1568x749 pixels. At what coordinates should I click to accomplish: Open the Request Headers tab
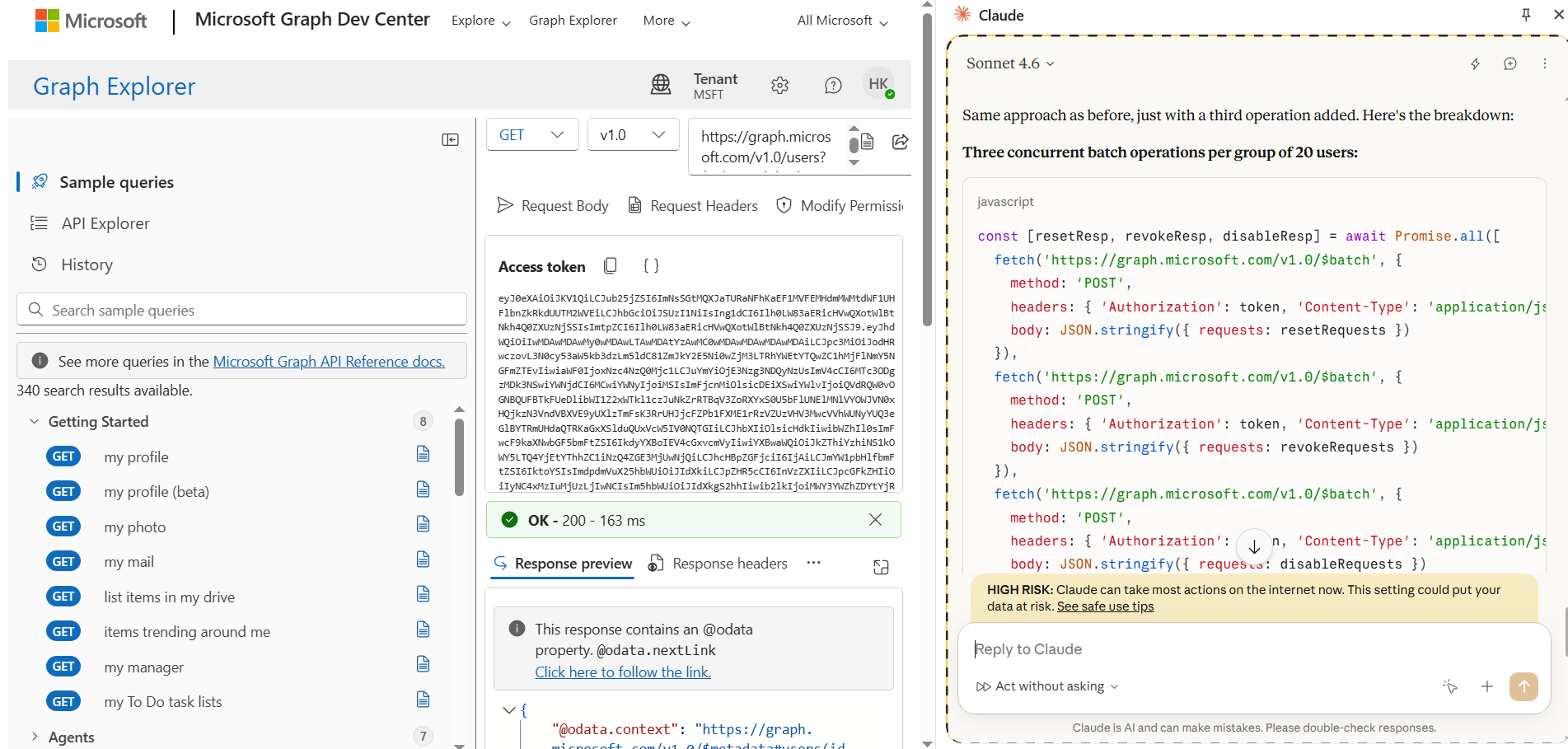(x=693, y=205)
